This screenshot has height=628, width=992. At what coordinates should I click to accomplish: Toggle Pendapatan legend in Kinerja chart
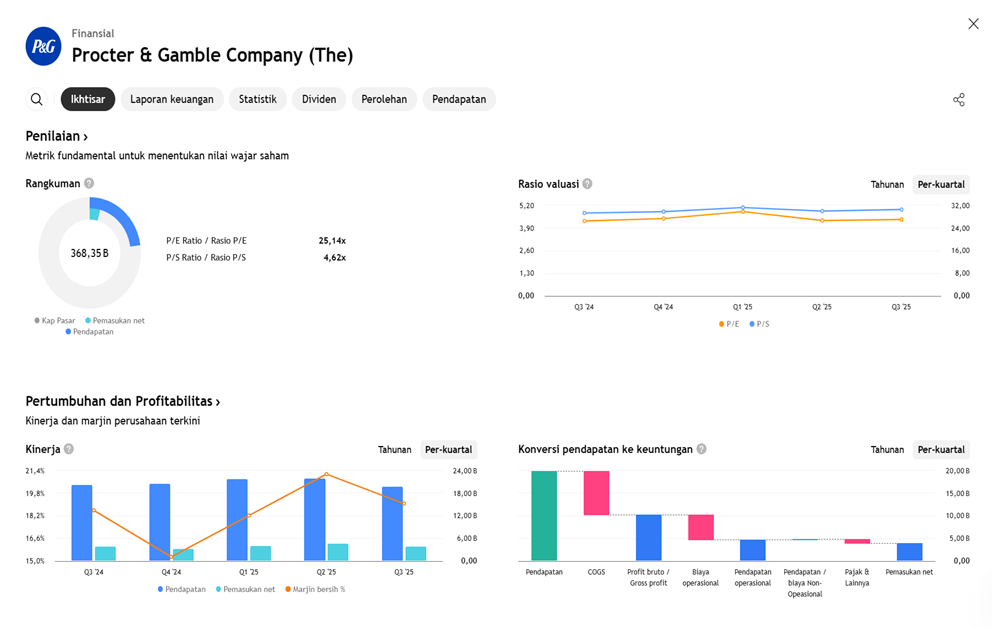182,589
